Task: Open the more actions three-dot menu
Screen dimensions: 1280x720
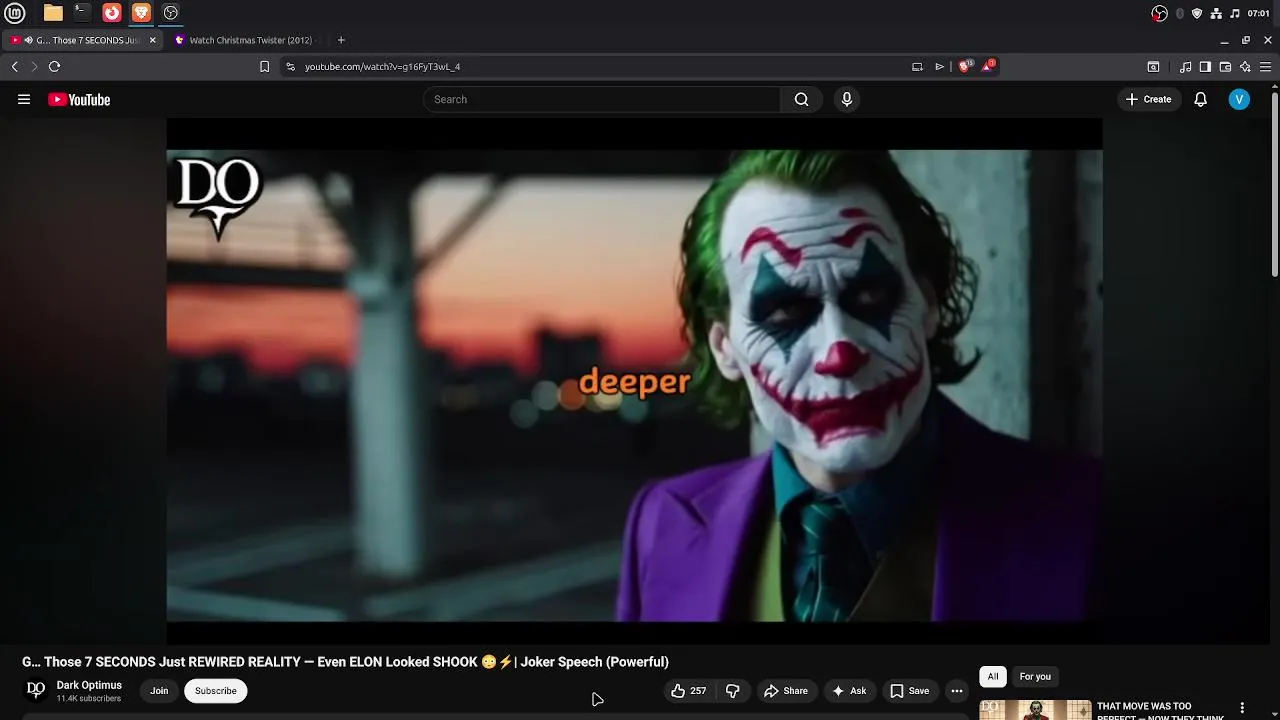Action: 957,691
